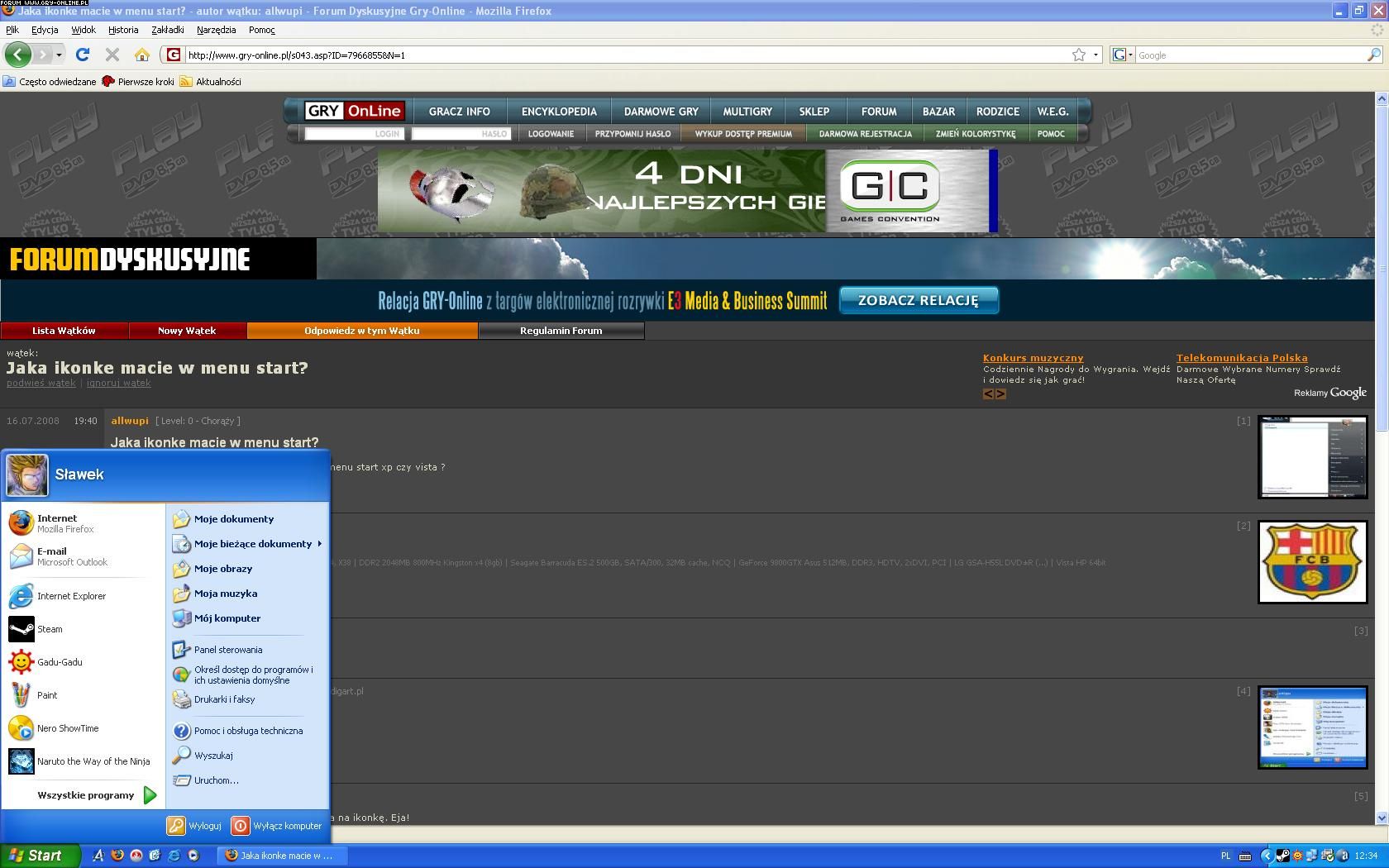The image size is (1389, 868).
Task: Switch to the Nowy Wątek tab
Action: click(x=187, y=331)
